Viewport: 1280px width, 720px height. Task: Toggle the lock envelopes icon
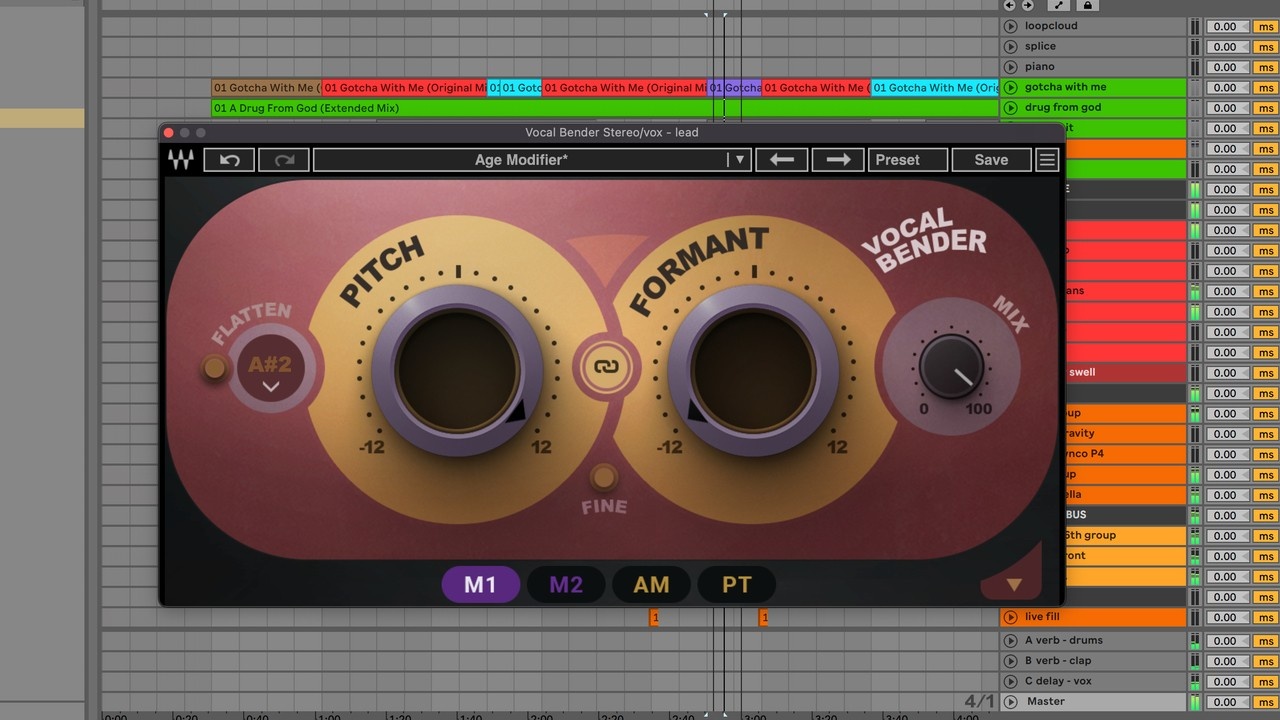1088,5
